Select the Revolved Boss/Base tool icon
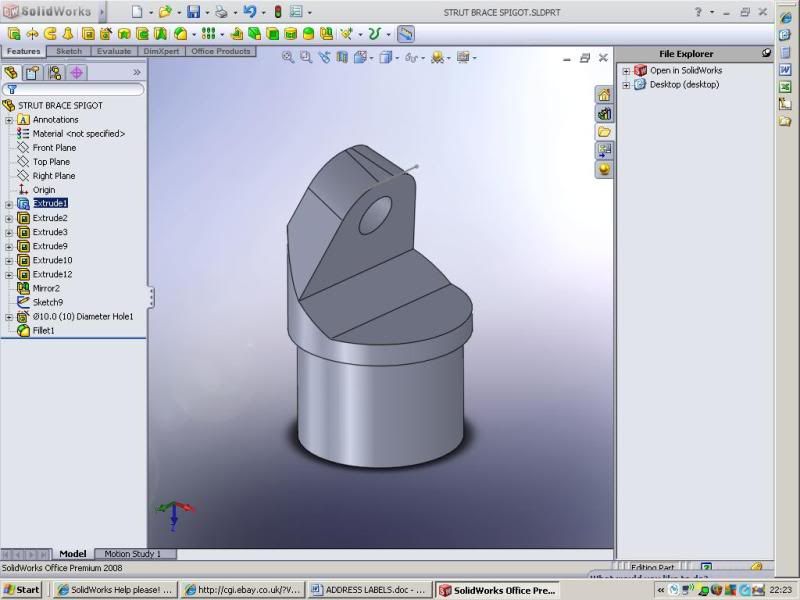This screenshot has width=800, height=600. pyautogui.click(x=32, y=34)
